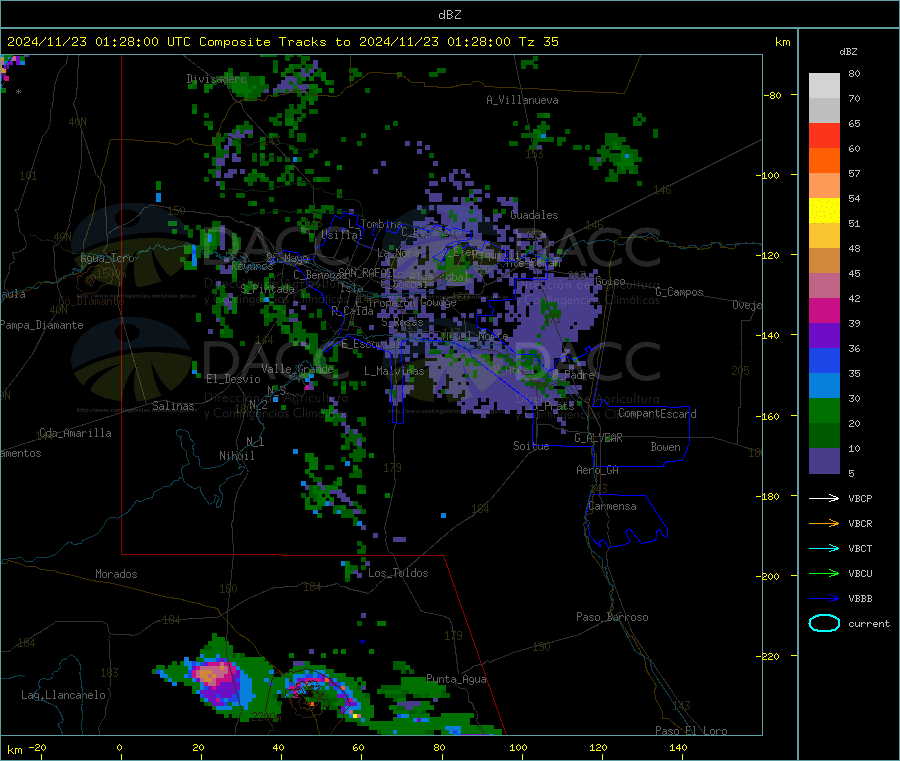Click the timestamp header text 2024/11/23 01:28:00 UTC

(x=98, y=42)
